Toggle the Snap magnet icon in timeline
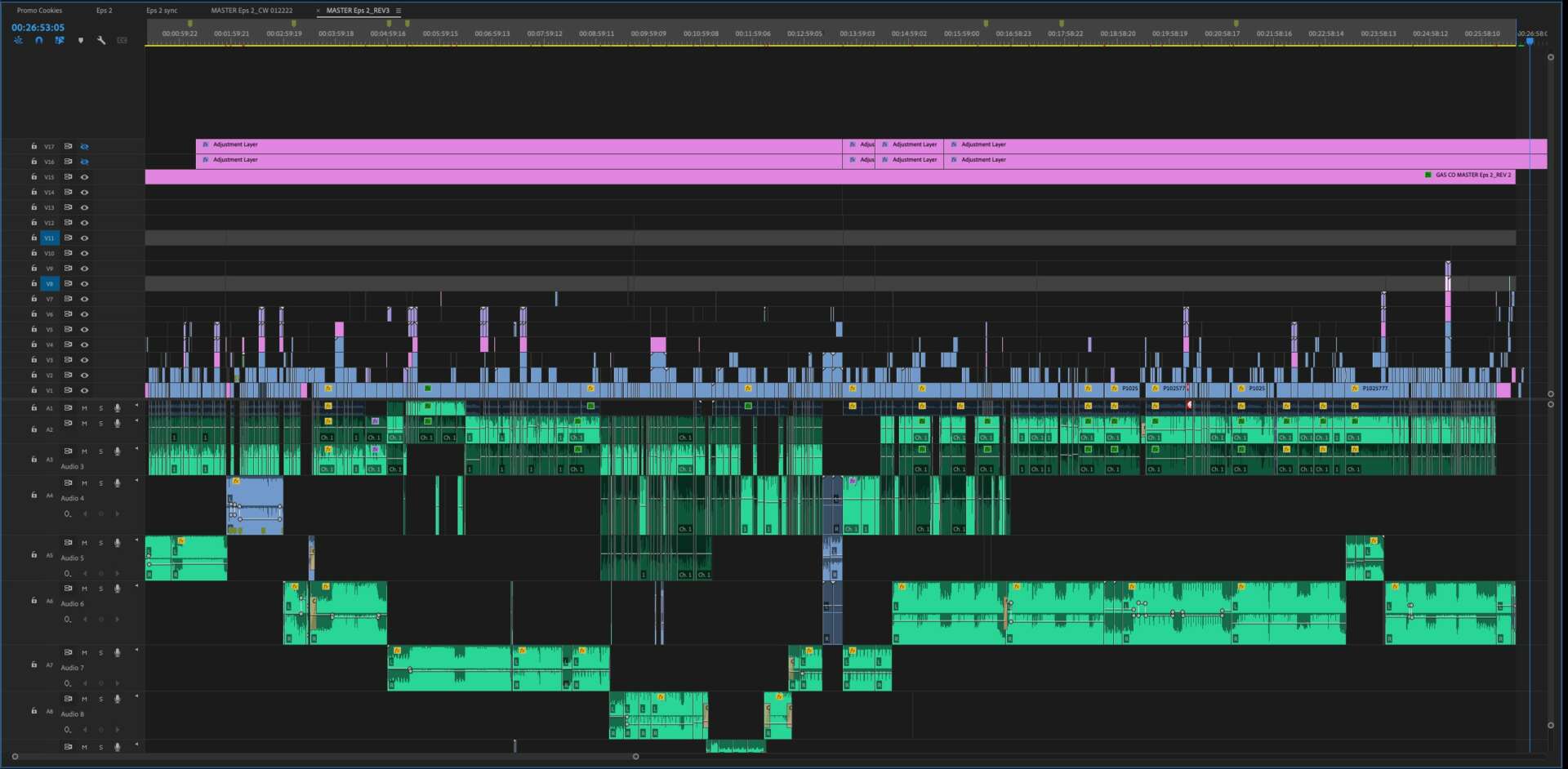The image size is (1568, 769). point(38,40)
